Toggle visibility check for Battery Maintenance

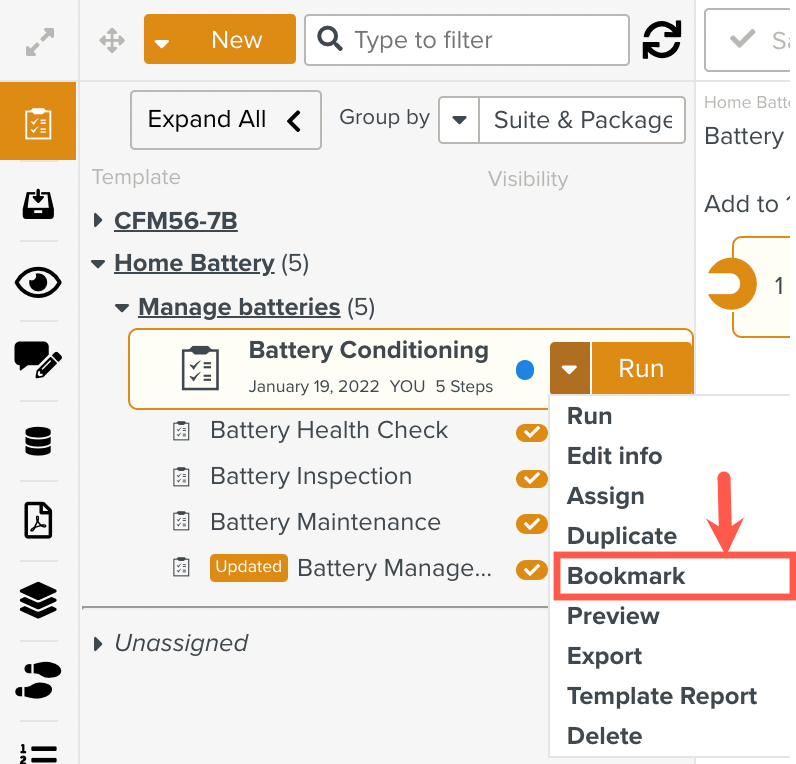[x=531, y=524]
